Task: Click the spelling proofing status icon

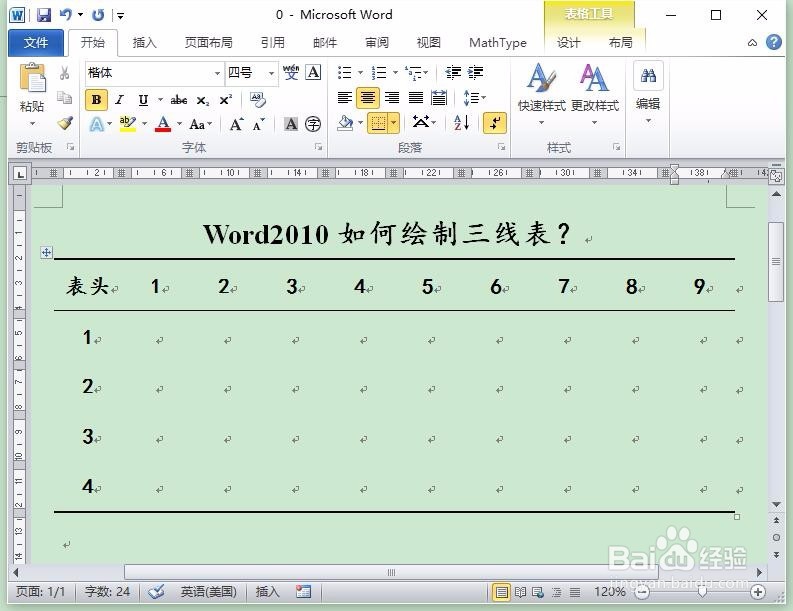Action: click(x=156, y=591)
